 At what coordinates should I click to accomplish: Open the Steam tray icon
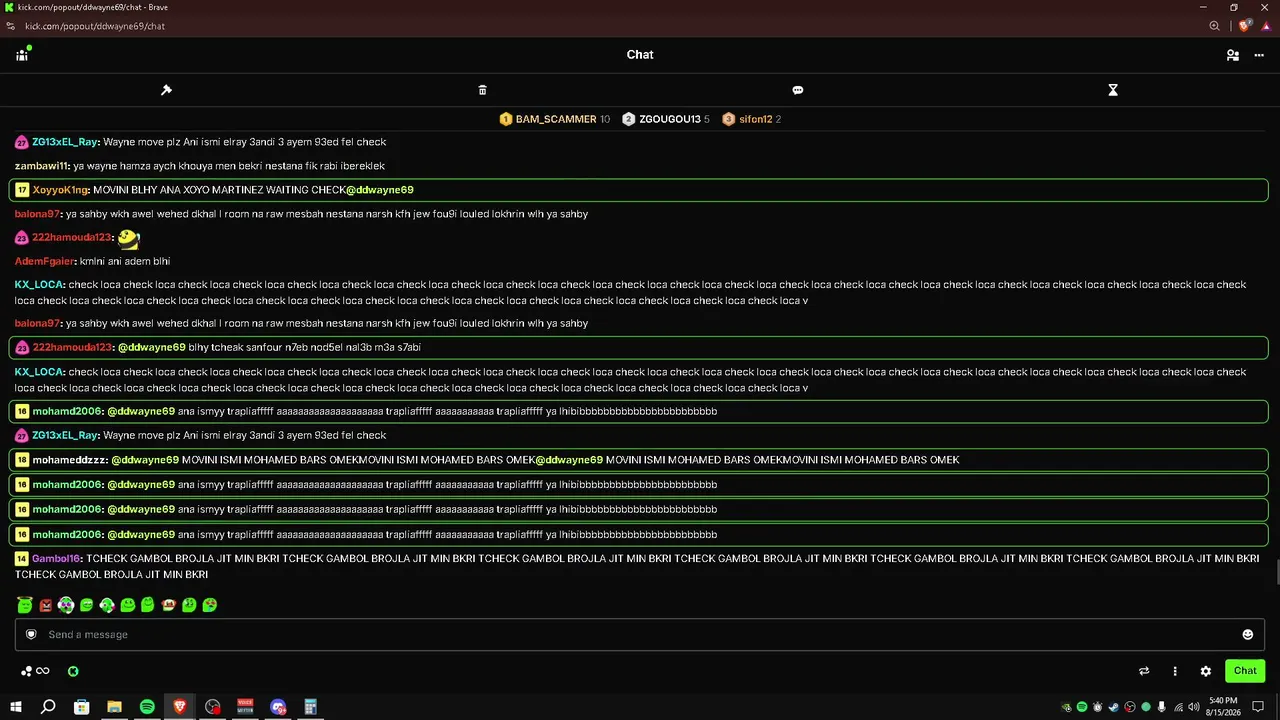tap(1114, 707)
